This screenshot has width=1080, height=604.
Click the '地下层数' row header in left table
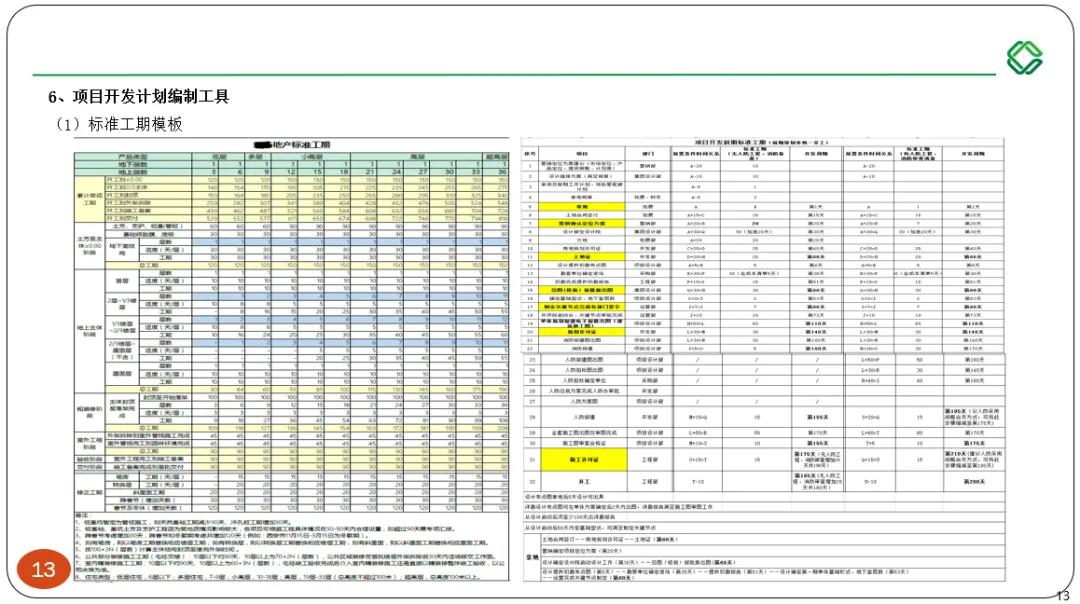coord(133,165)
